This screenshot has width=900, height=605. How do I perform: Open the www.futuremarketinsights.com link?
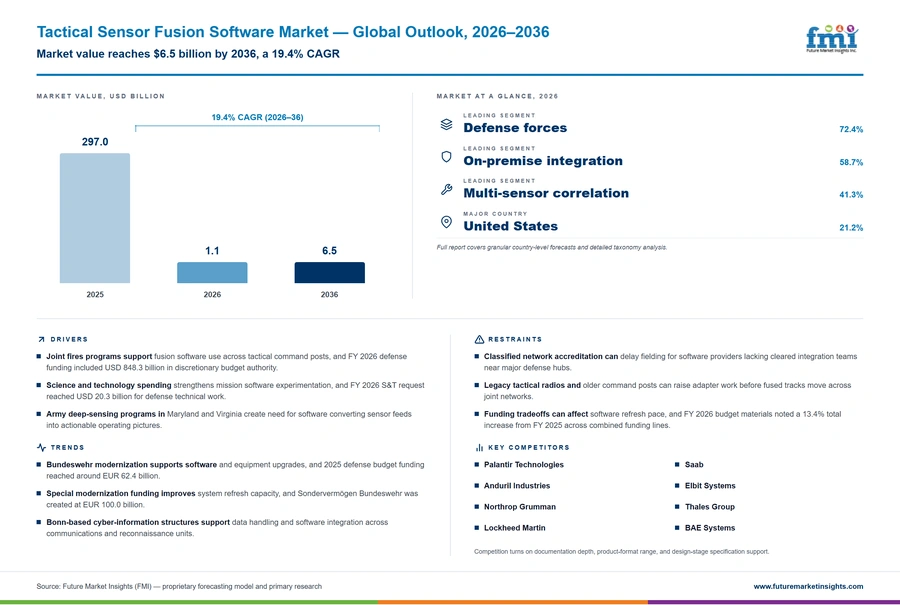[808, 586]
